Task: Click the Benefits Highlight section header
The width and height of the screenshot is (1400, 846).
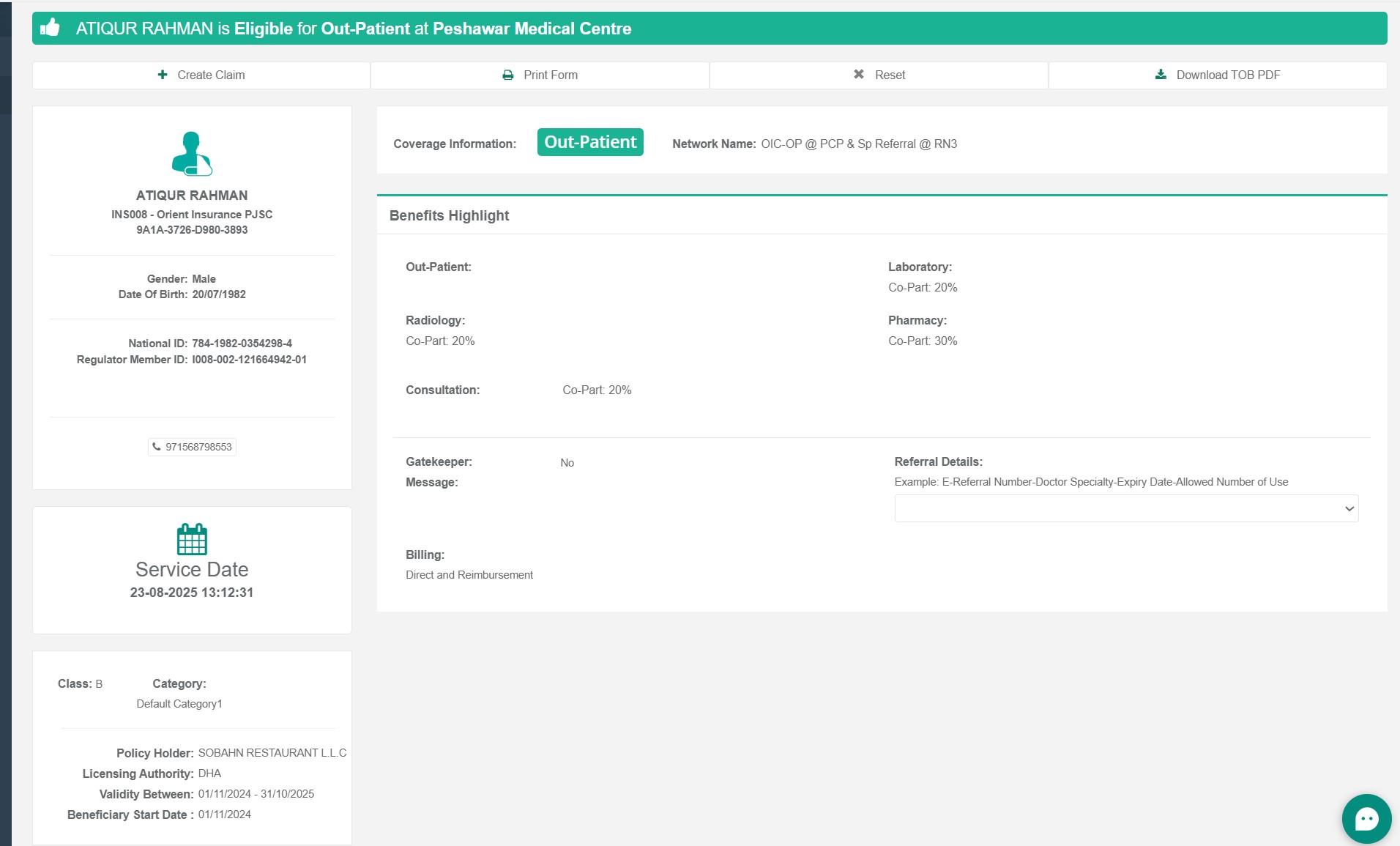Action: point(449,215)
